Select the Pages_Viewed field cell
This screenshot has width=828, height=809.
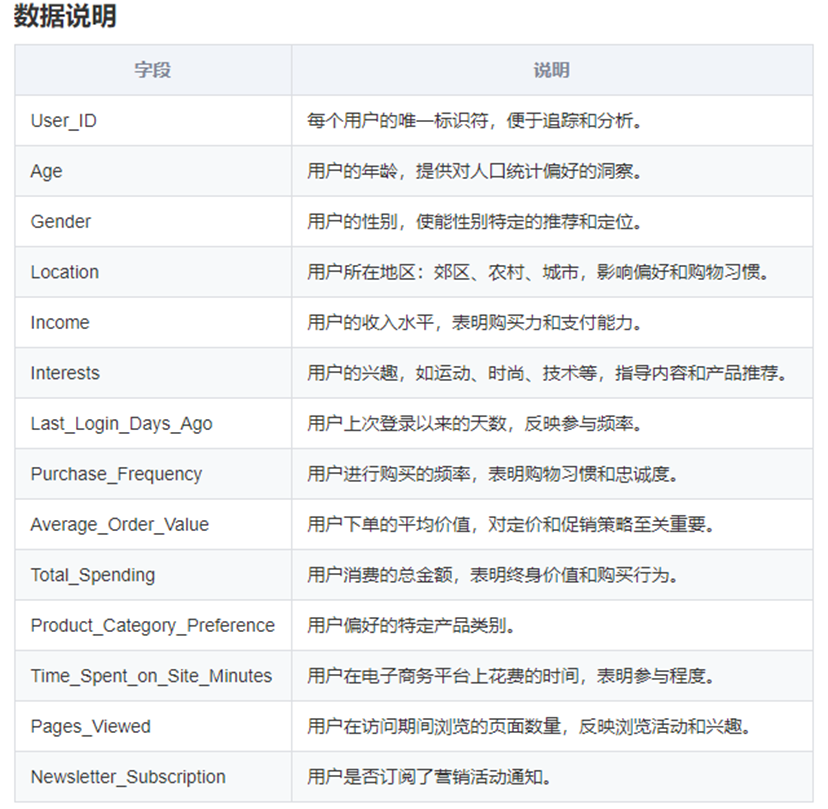click(x=90, y=726)
